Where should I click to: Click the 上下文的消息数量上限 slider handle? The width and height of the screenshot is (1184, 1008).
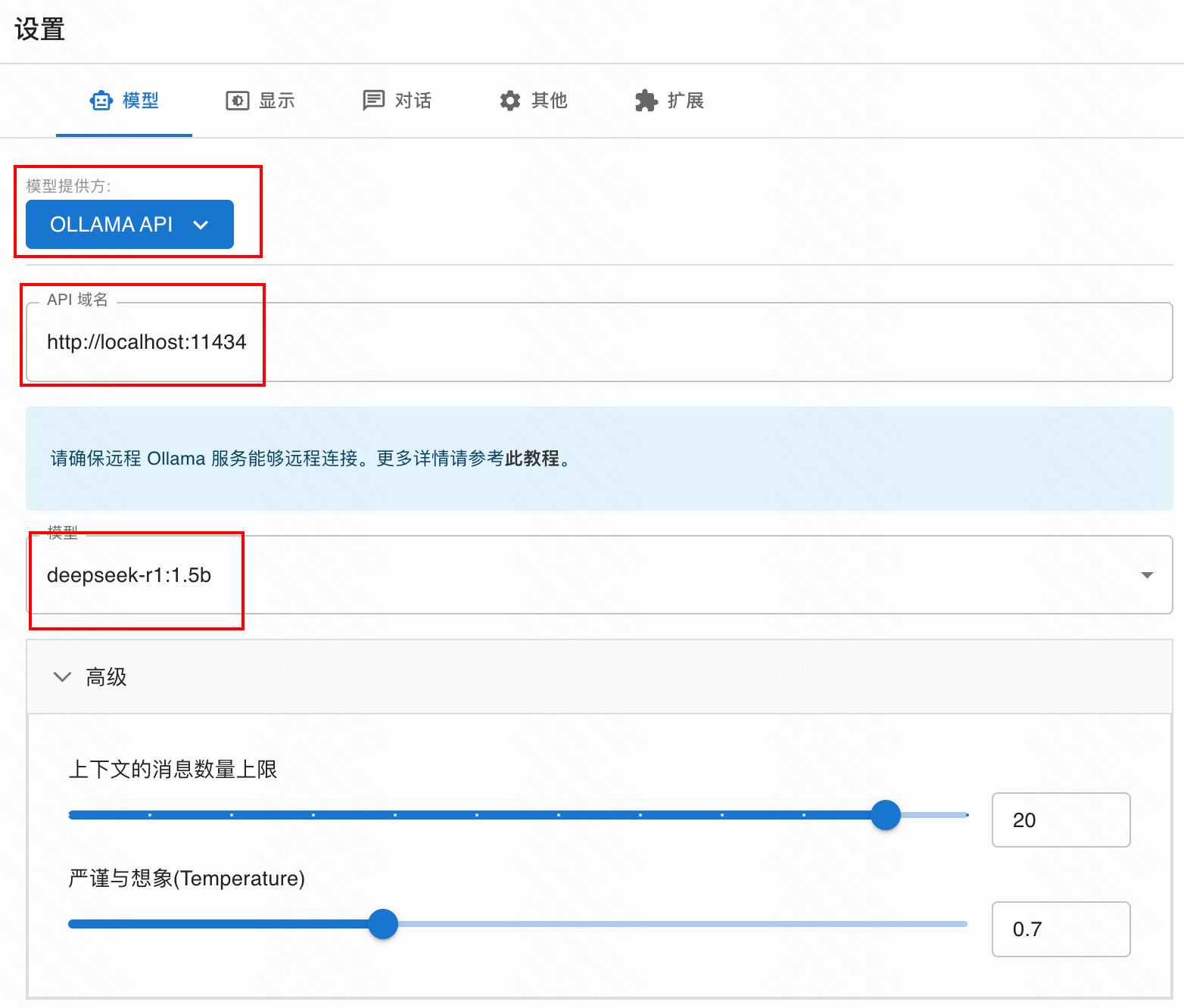click(885, 815)
